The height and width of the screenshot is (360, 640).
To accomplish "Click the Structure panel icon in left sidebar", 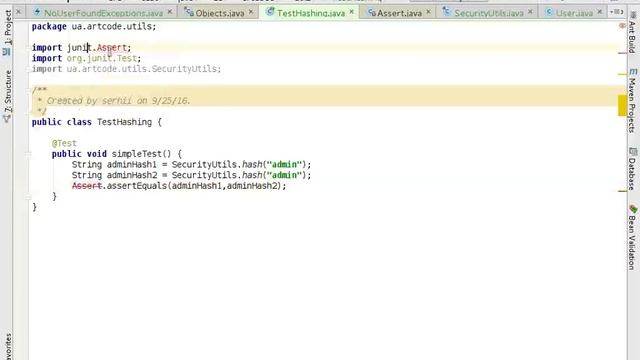I will coord(7,119).
